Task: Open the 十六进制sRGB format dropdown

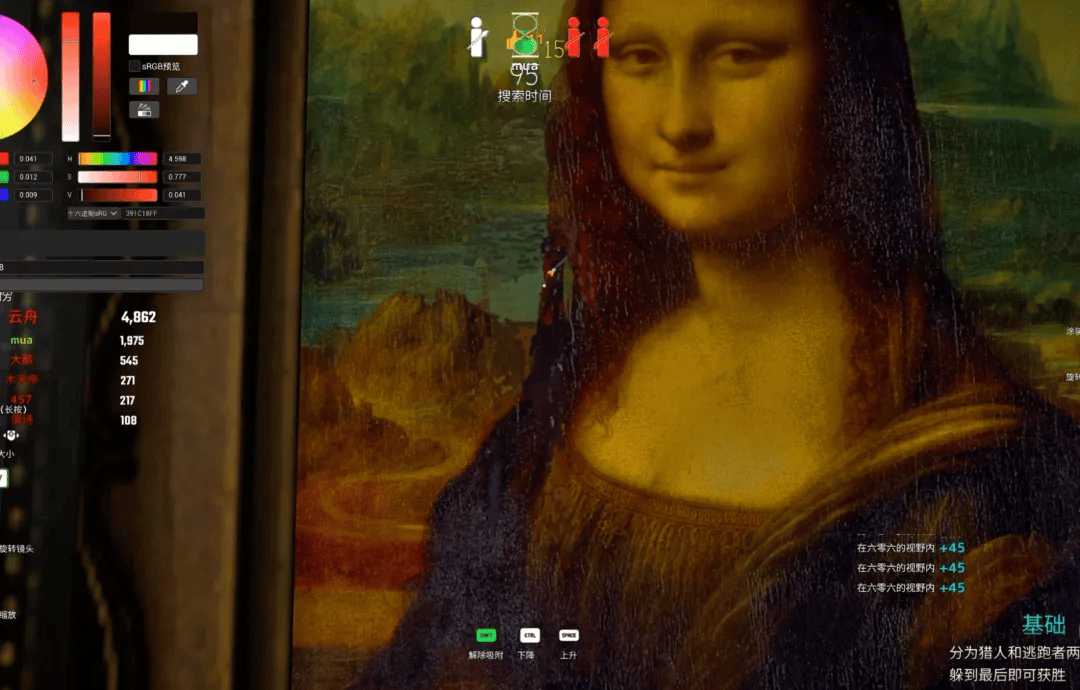Action: pos(93,213)
